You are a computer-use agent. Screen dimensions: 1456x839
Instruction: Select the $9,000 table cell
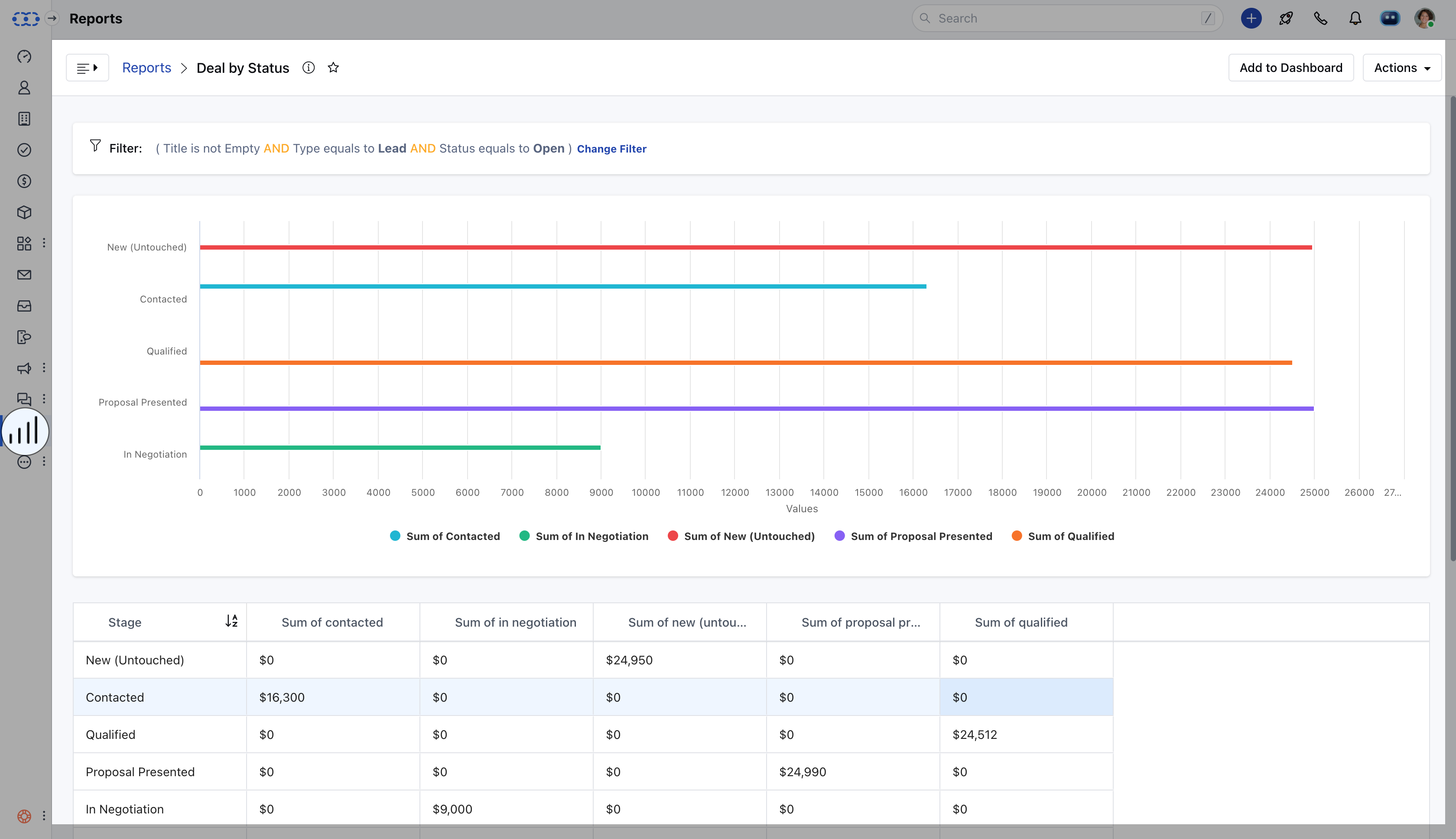pos(507,809)
